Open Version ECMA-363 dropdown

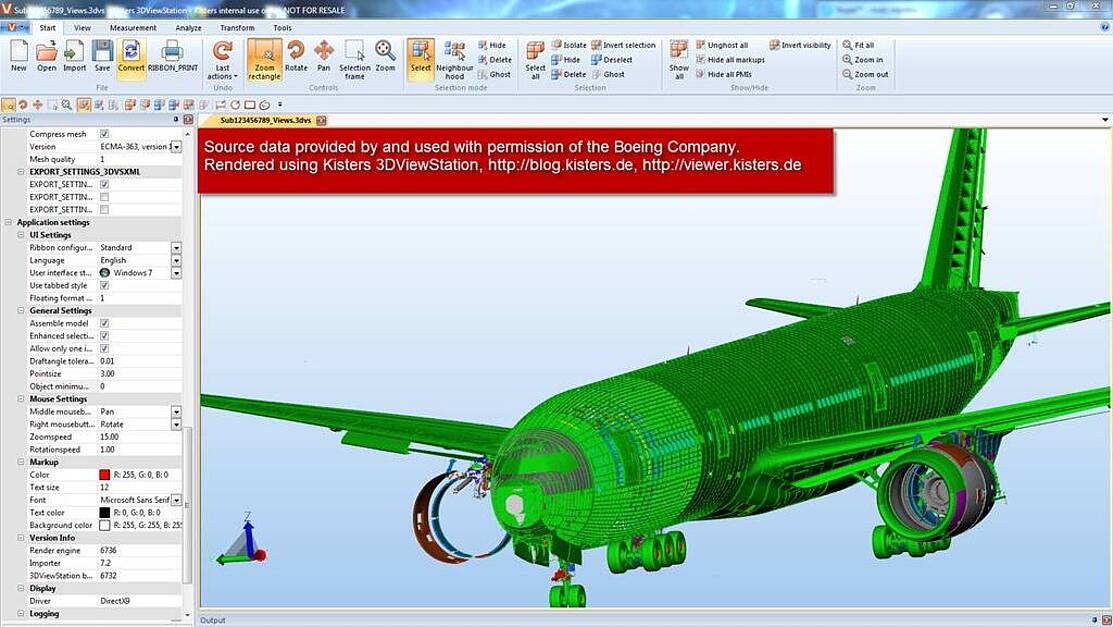[176, 146]
